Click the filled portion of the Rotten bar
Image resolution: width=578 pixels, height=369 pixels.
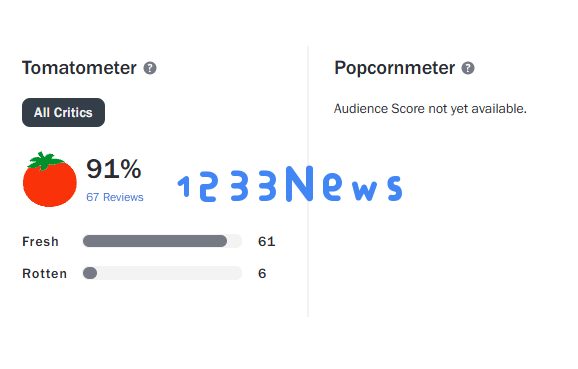click(x=90, y=273)
